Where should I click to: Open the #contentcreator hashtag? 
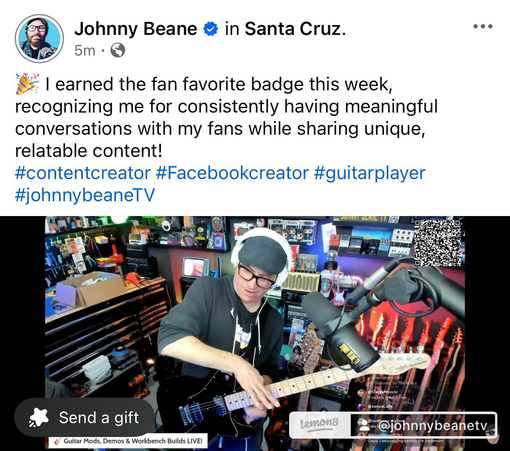(x=83, y=173)
